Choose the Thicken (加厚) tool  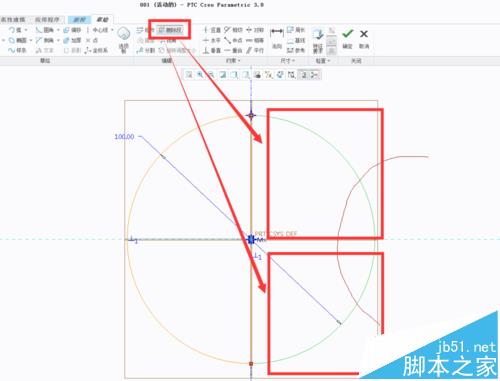72,40
